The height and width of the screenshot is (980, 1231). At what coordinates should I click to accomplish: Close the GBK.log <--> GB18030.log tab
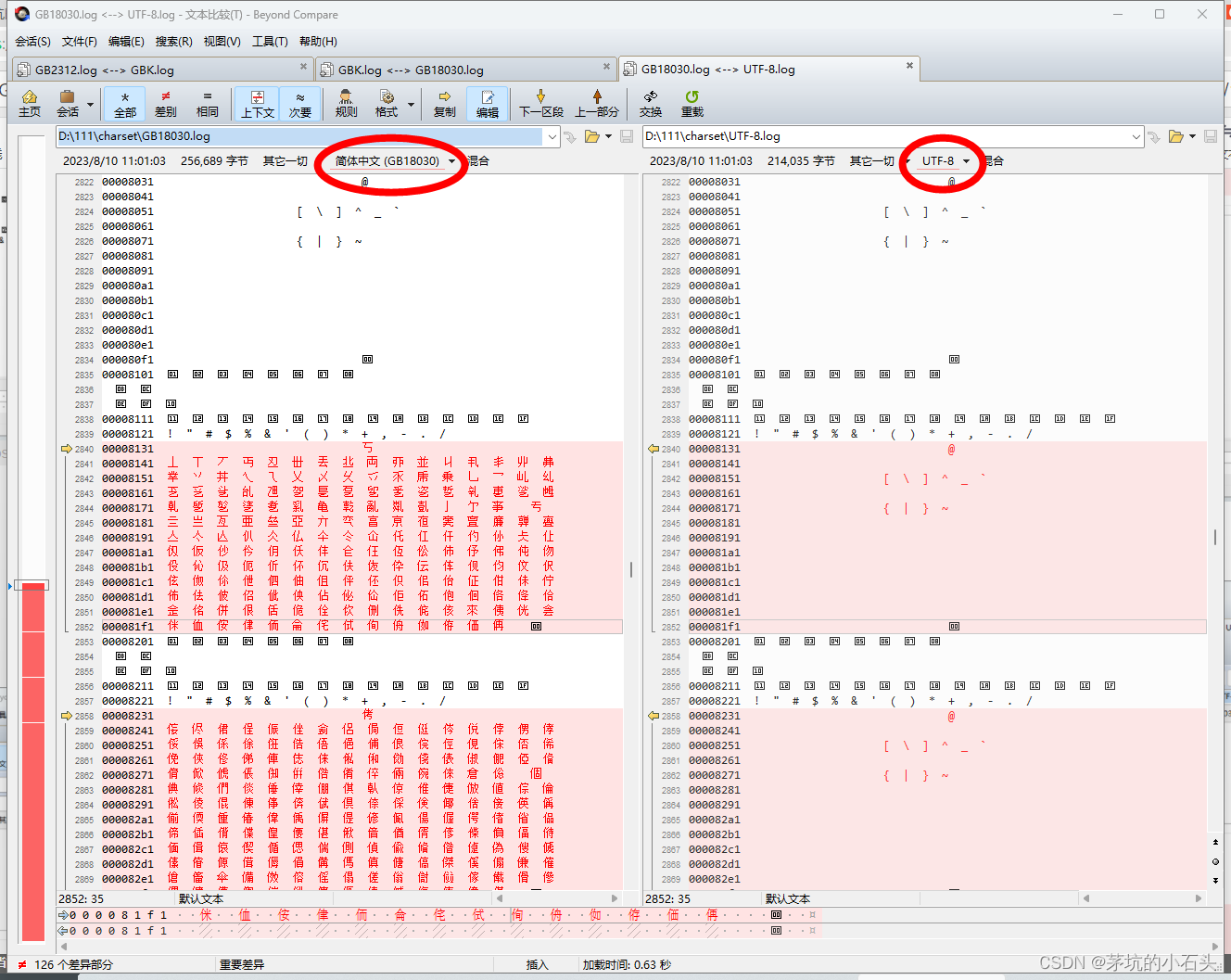(607, 66)
